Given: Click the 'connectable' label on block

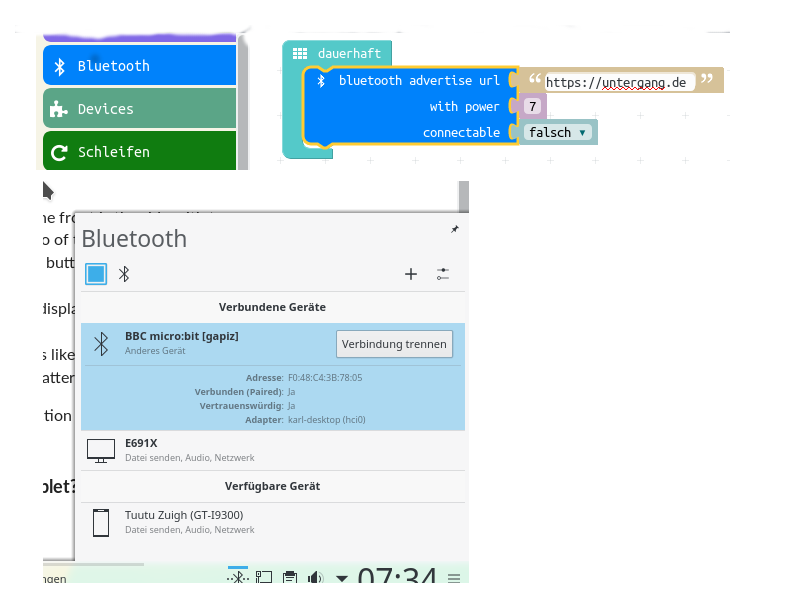Looking at the screenshot, I should coord(461,133).
